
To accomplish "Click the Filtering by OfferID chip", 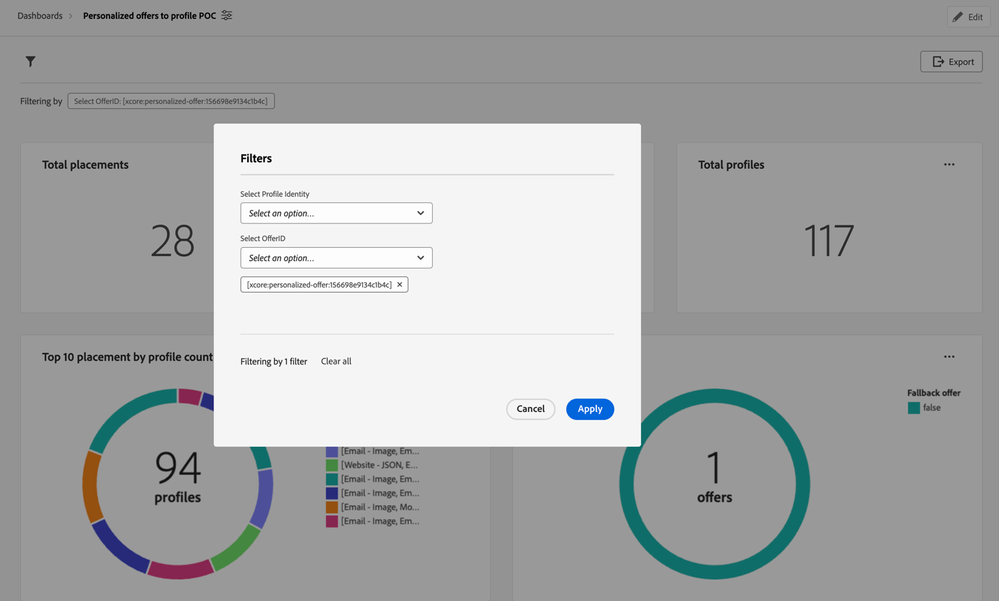I will click(x=171, y=101).
